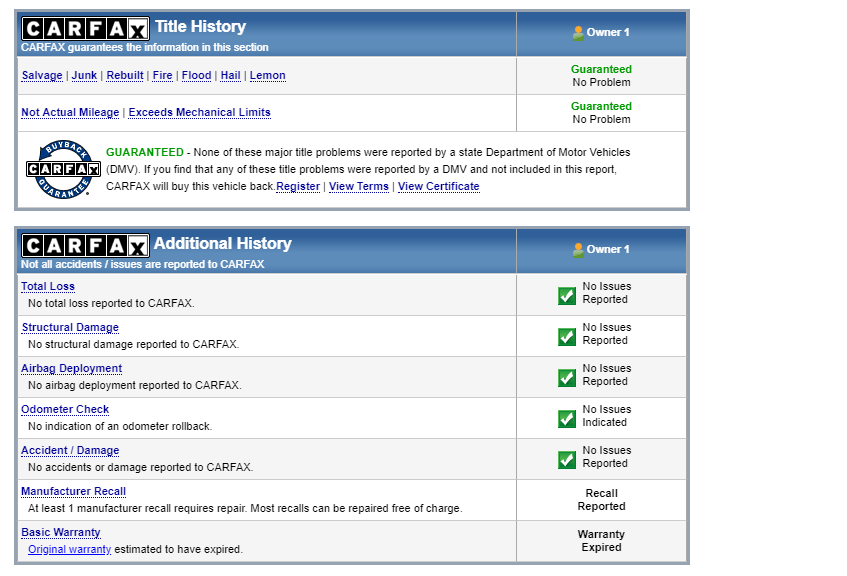Click the green checkmark for Total Loss
Image resolution: width=847 pixels, height=576 pixels.
tap(567, 296)
